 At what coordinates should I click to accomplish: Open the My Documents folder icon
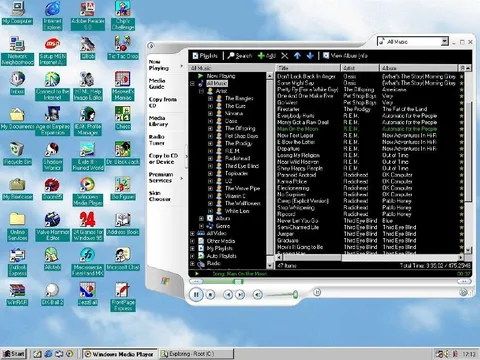click(17, 118)
